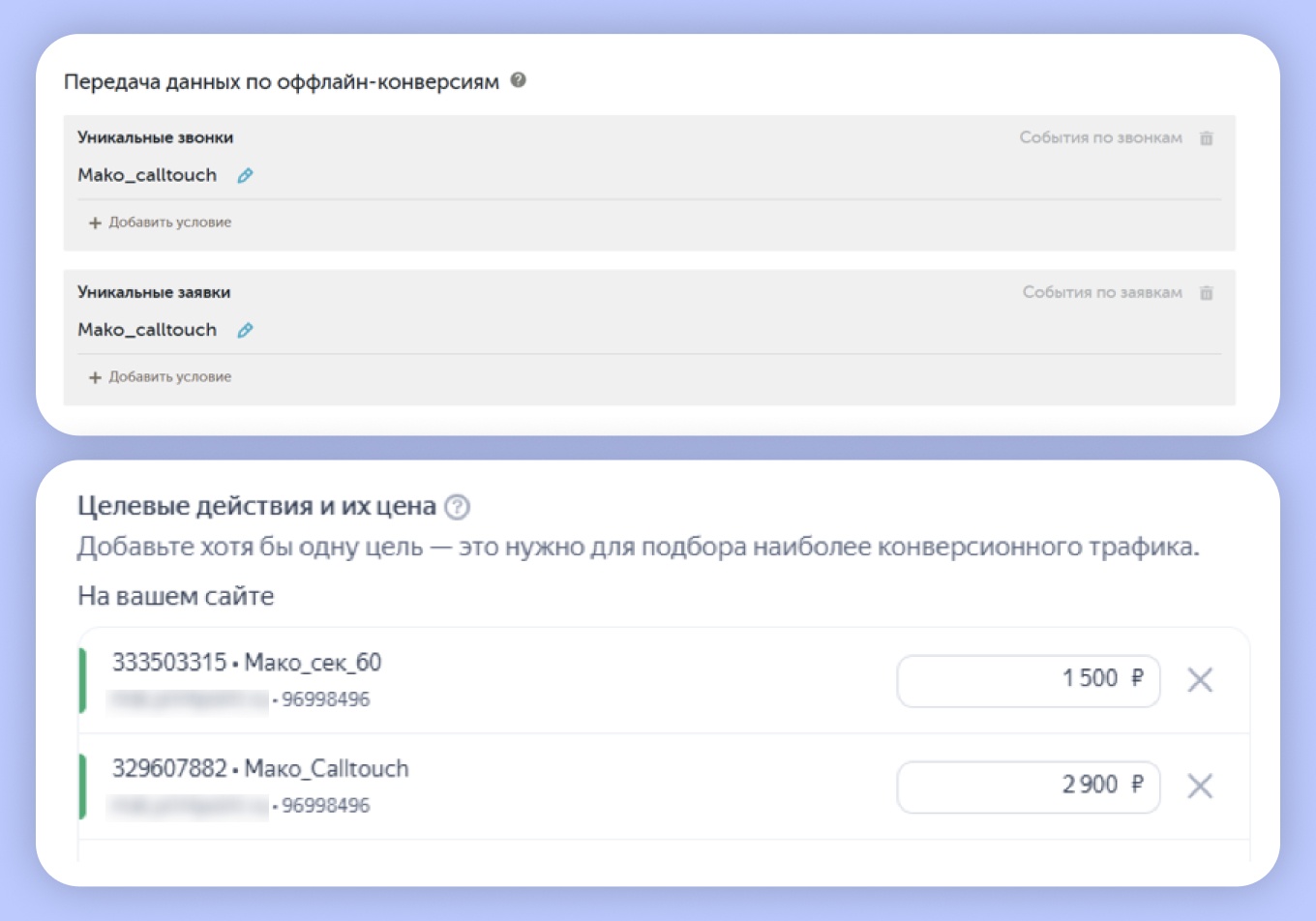1316x921 pixels.
Task: Click the plus icon in calls block
Action: [x=95, y=223]
